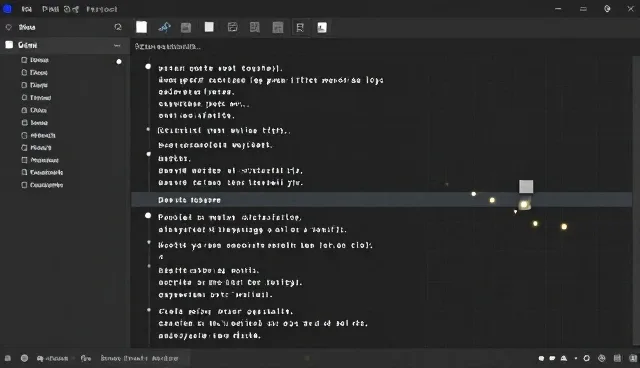Click the target-style round icon in bottom-right tray
Image resolution: width=640 pixels, height=368 pixels.
[602, 359]
